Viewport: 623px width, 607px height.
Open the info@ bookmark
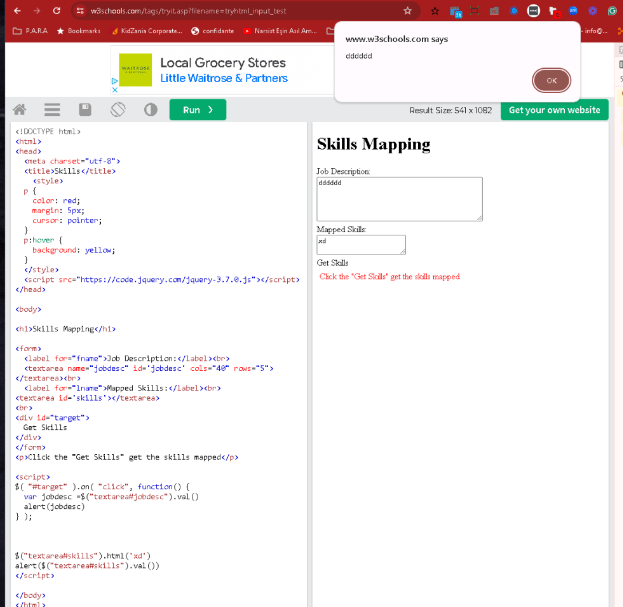tap(595, 31)
